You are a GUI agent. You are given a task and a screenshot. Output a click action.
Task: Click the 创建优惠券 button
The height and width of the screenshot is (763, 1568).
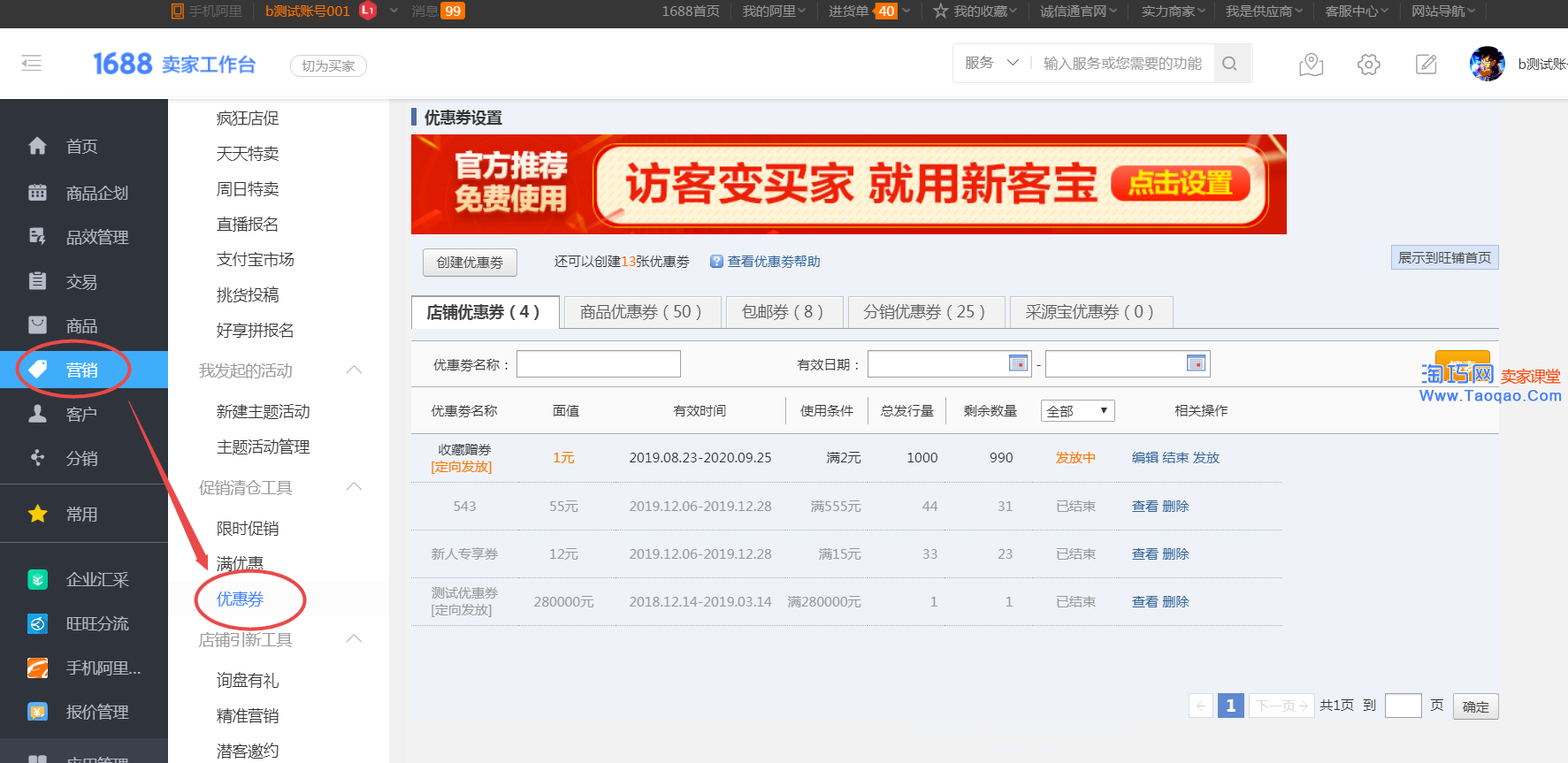470,262
